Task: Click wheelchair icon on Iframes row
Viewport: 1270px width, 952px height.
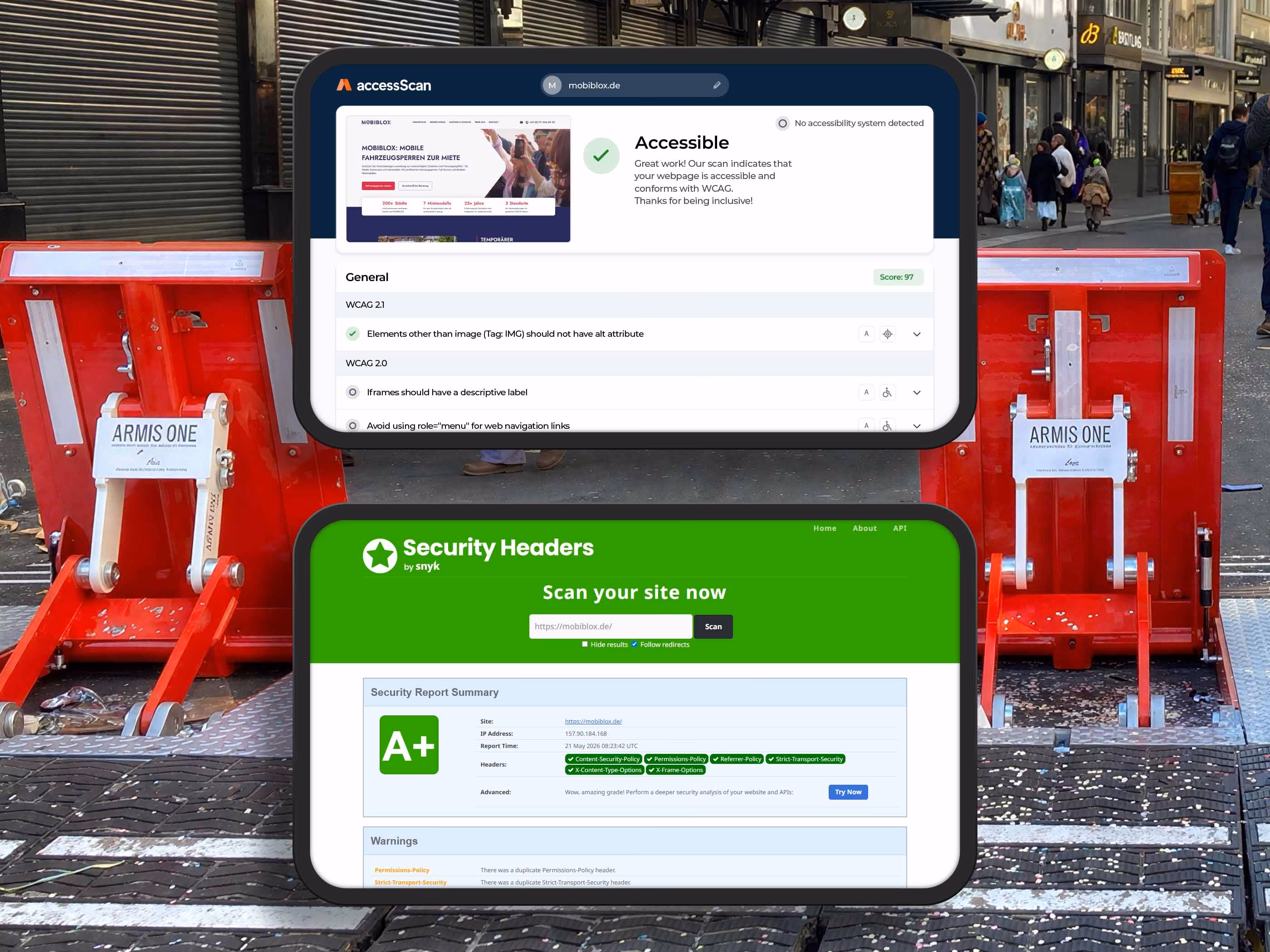Action: click(888, 393)
